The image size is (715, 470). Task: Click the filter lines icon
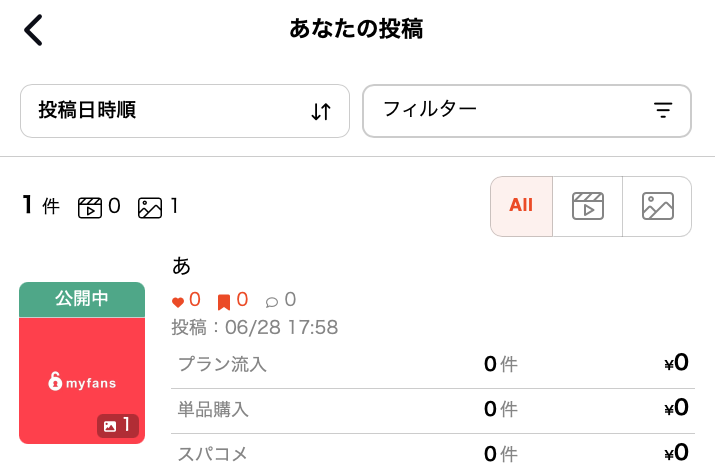coord(663,110)
